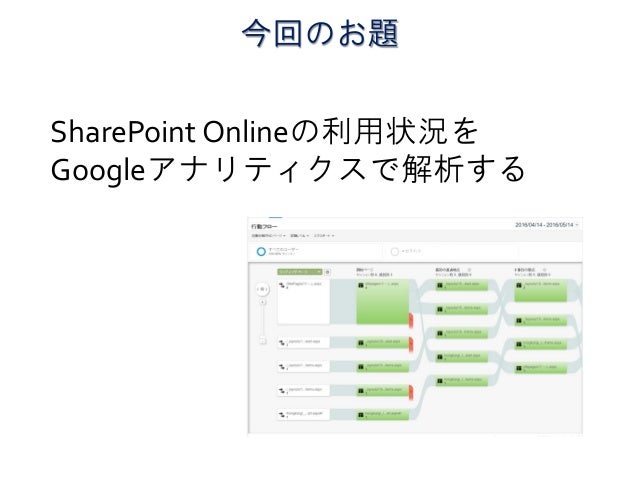The image size is (638, 479).
Task: Click the round pan control with arrows
Action: point(262,289)
